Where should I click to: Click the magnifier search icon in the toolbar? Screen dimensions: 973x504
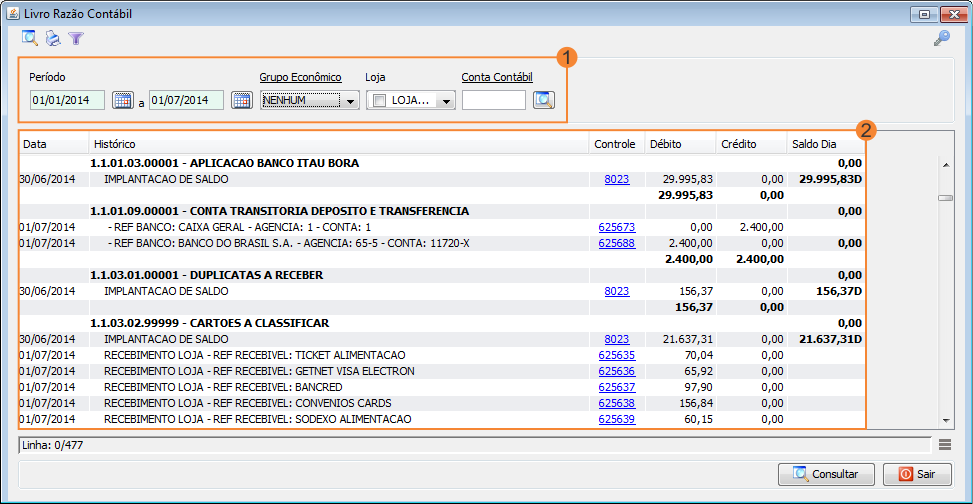pos(30,38)
